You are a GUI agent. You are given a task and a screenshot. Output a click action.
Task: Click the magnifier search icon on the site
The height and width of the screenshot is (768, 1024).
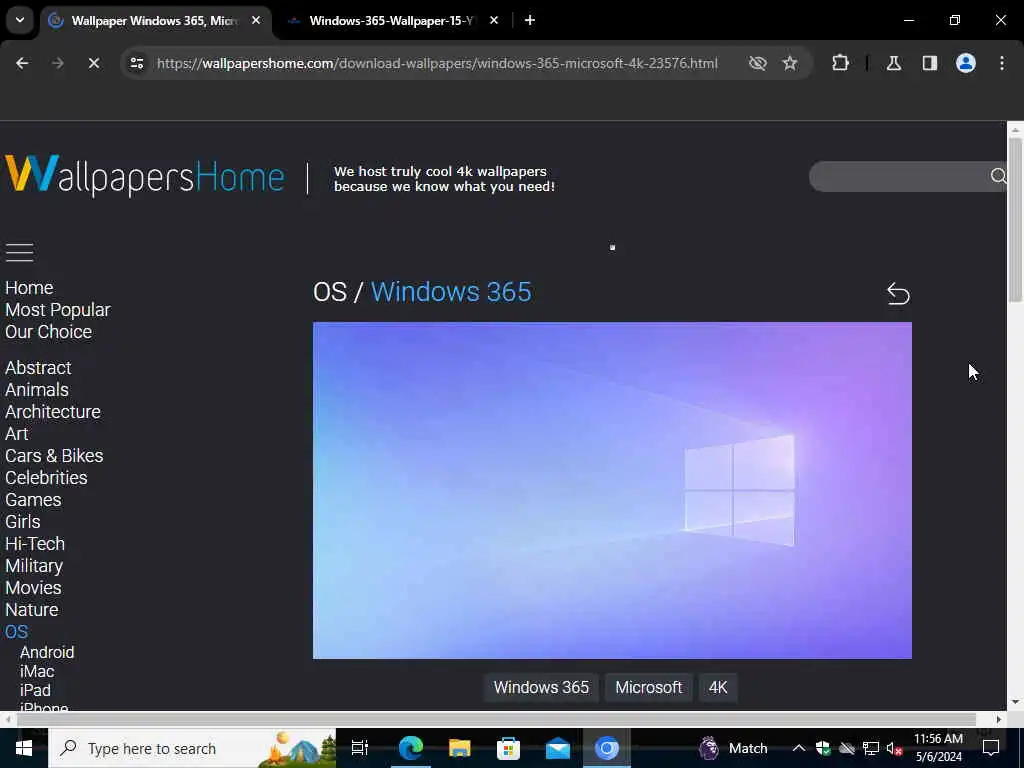998,176
